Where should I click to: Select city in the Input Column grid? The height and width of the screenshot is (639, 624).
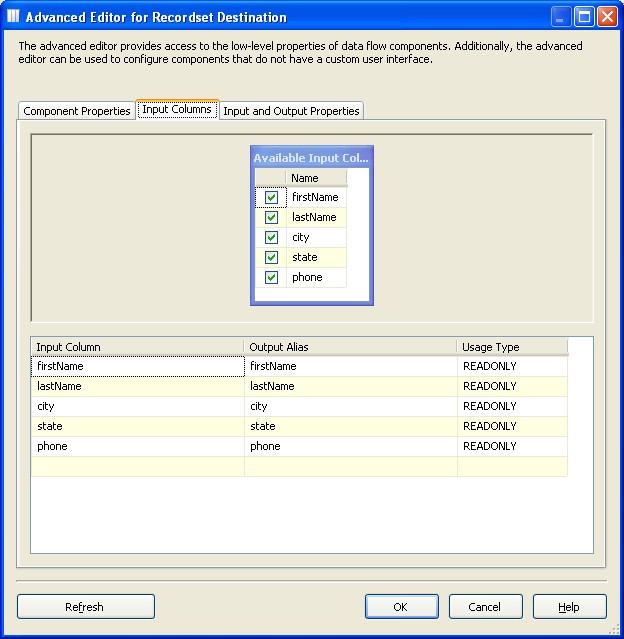point(138,406)
